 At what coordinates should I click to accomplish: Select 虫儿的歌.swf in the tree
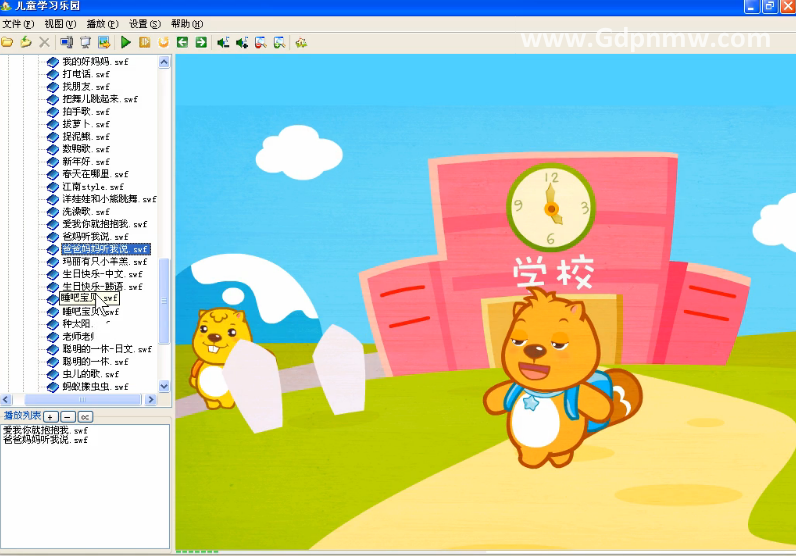click(90, 374)
